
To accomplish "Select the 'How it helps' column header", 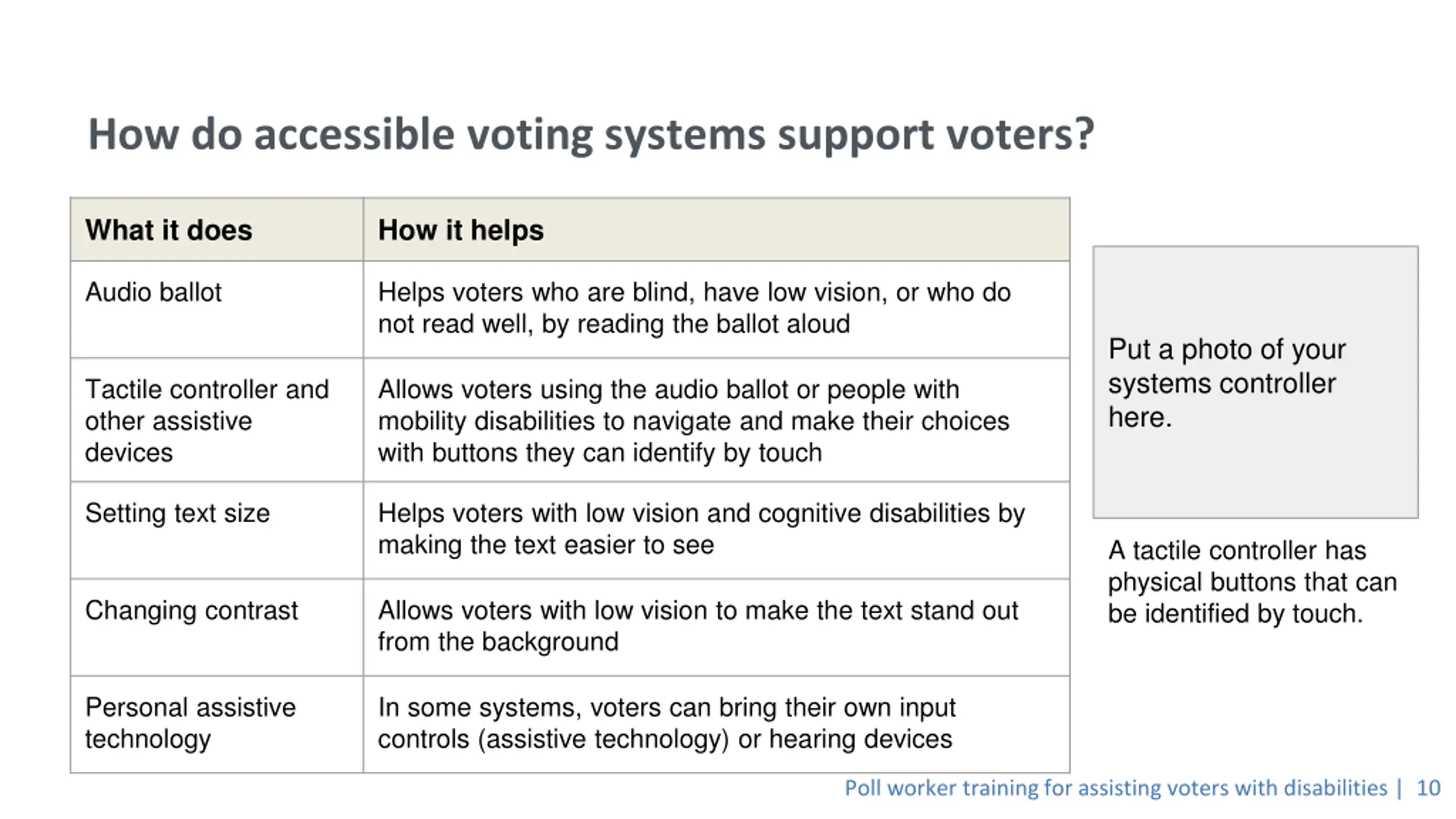I will pos(717,230).
